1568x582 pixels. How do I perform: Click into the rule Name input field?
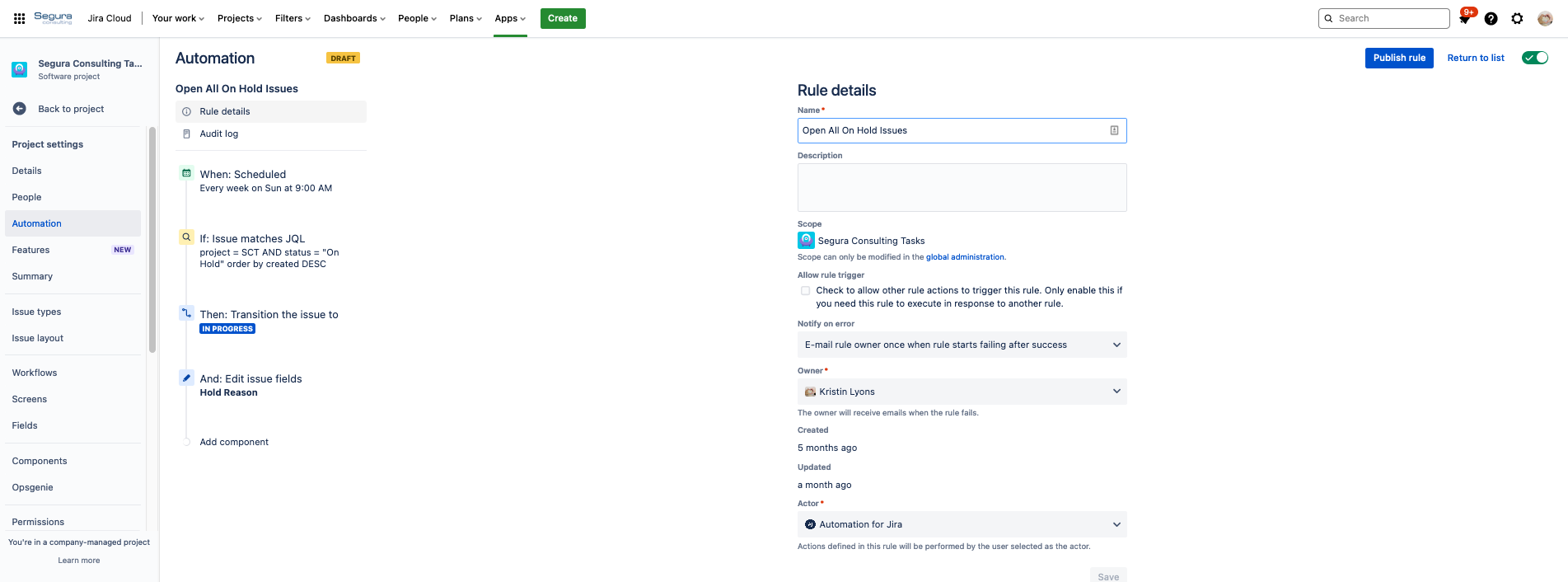(962, 130)
